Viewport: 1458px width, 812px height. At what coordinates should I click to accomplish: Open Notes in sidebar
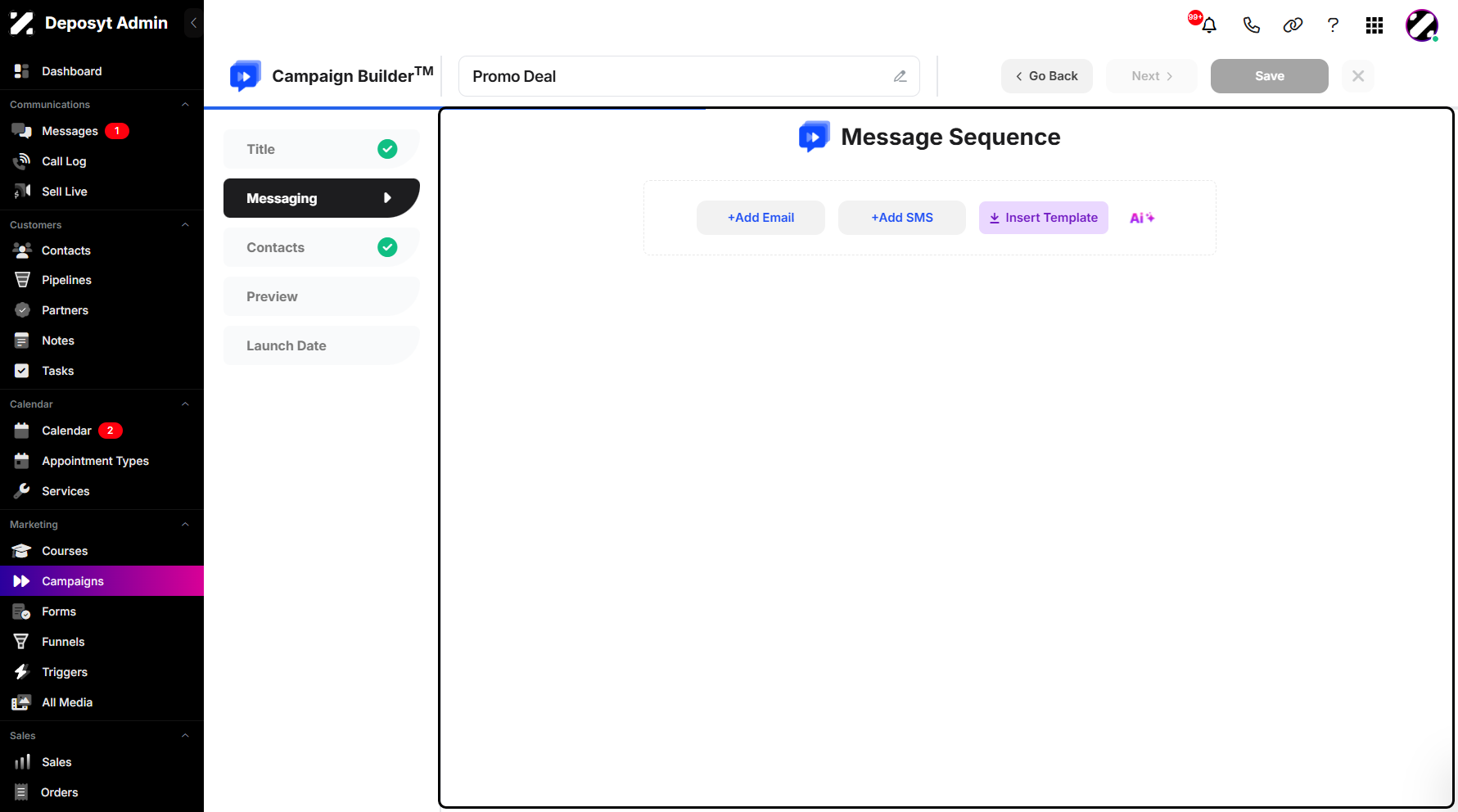102,341
